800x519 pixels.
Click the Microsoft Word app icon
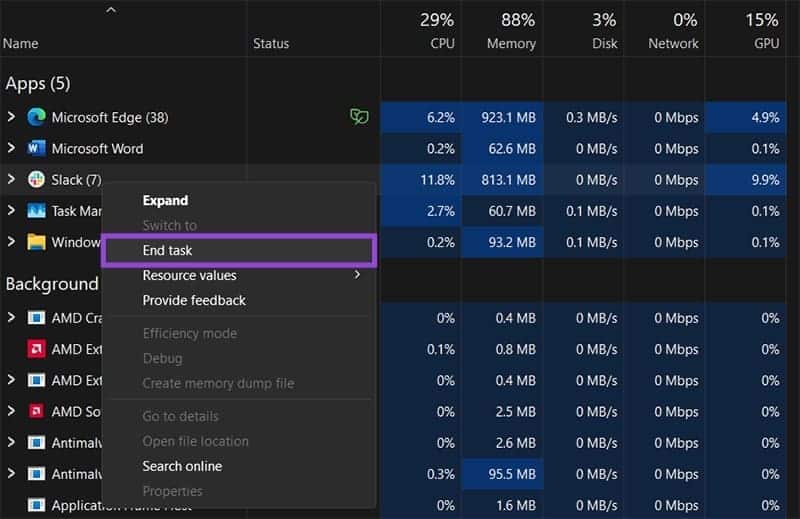(36, 149)
